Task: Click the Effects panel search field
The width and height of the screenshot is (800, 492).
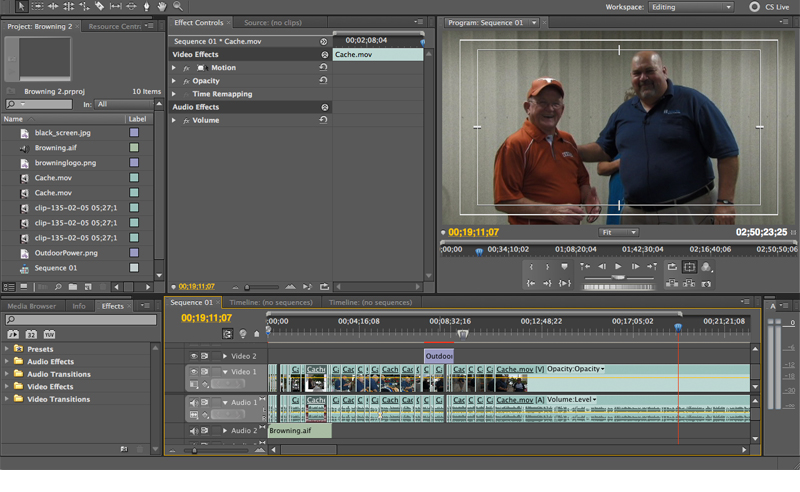Action: pyautogui.click(x=81, y=320)
